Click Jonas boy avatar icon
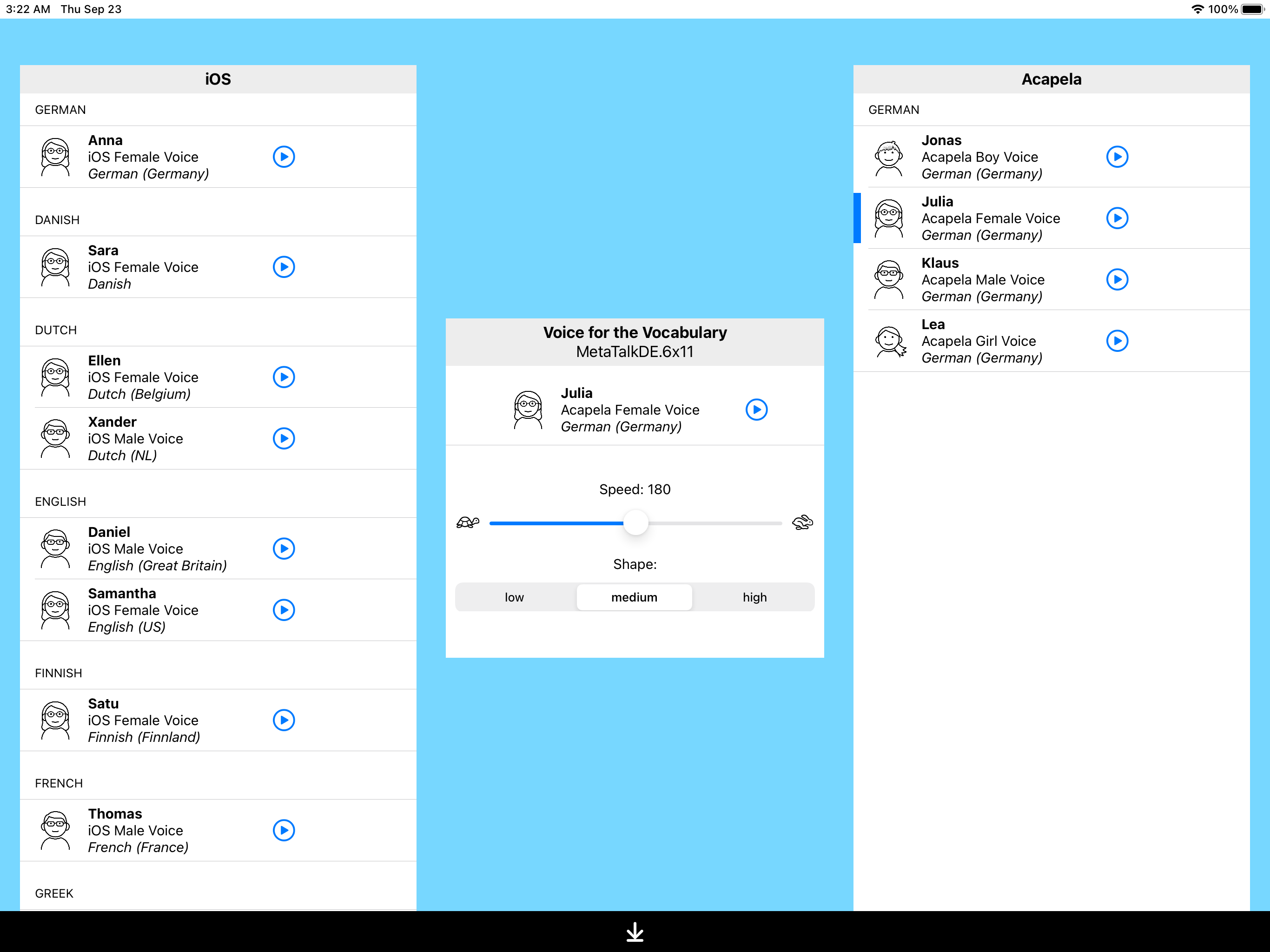This screenshot has width=1270, height=952. tap(889, 158)
